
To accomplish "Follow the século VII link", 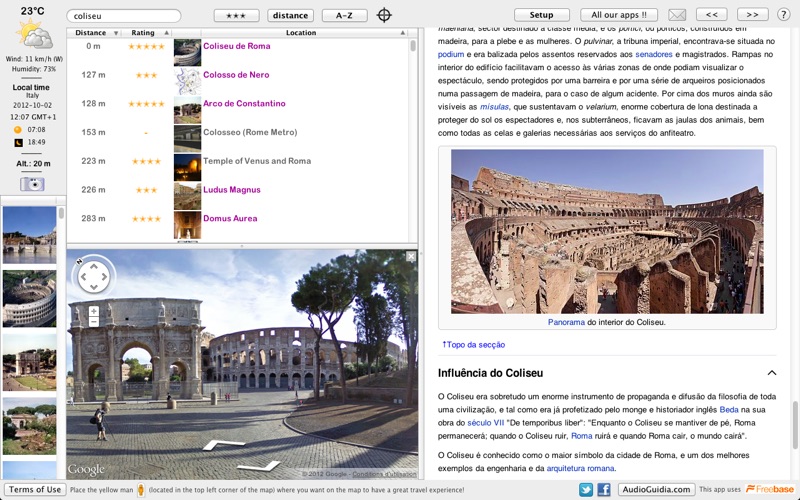I will pos(486,422).
